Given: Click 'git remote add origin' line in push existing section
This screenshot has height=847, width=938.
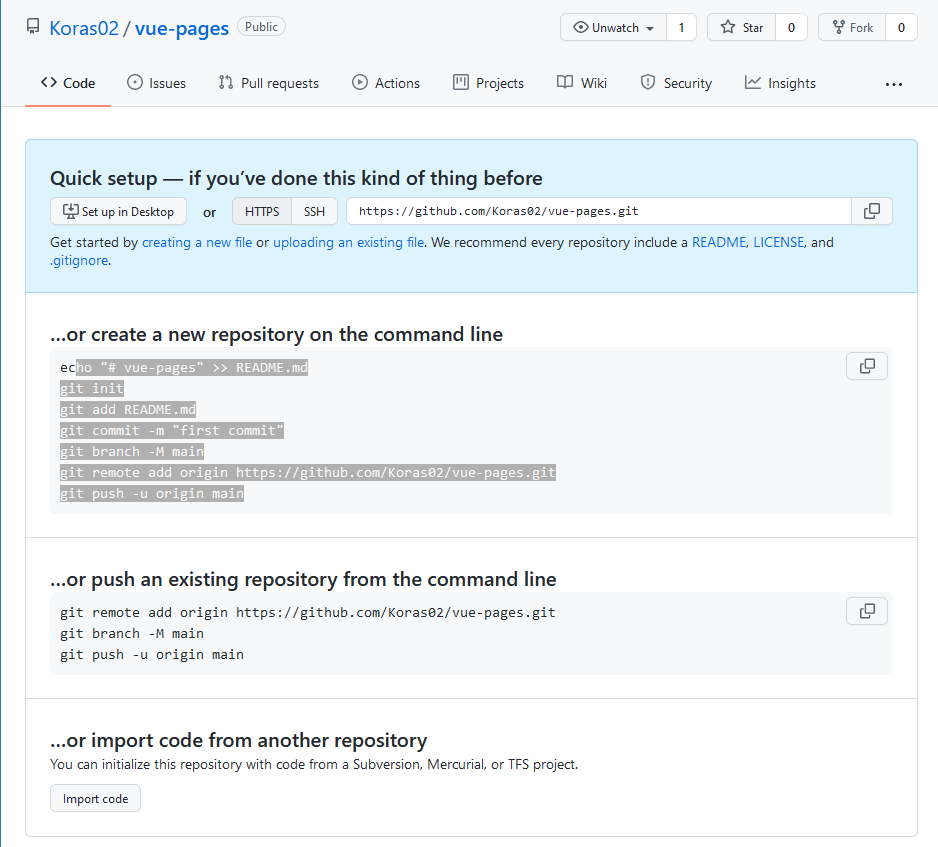Looking at the screenshot, I should (307, 613).
